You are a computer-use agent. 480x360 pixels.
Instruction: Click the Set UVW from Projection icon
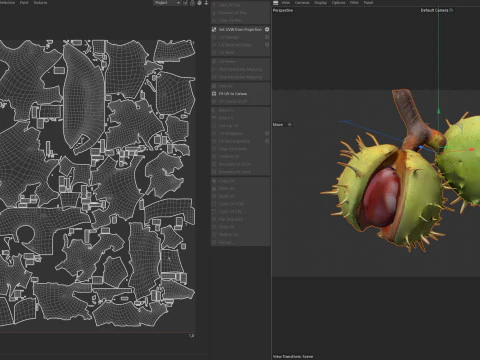214,30
